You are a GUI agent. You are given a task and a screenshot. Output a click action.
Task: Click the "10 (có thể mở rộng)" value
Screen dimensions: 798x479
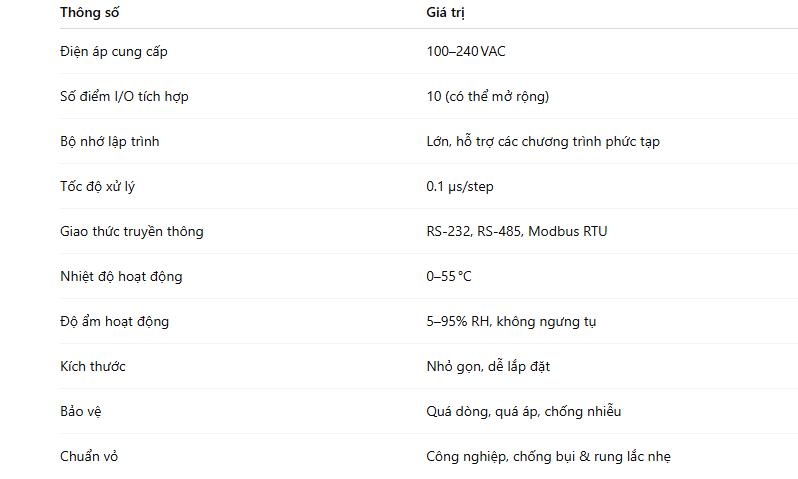(487, 96)
